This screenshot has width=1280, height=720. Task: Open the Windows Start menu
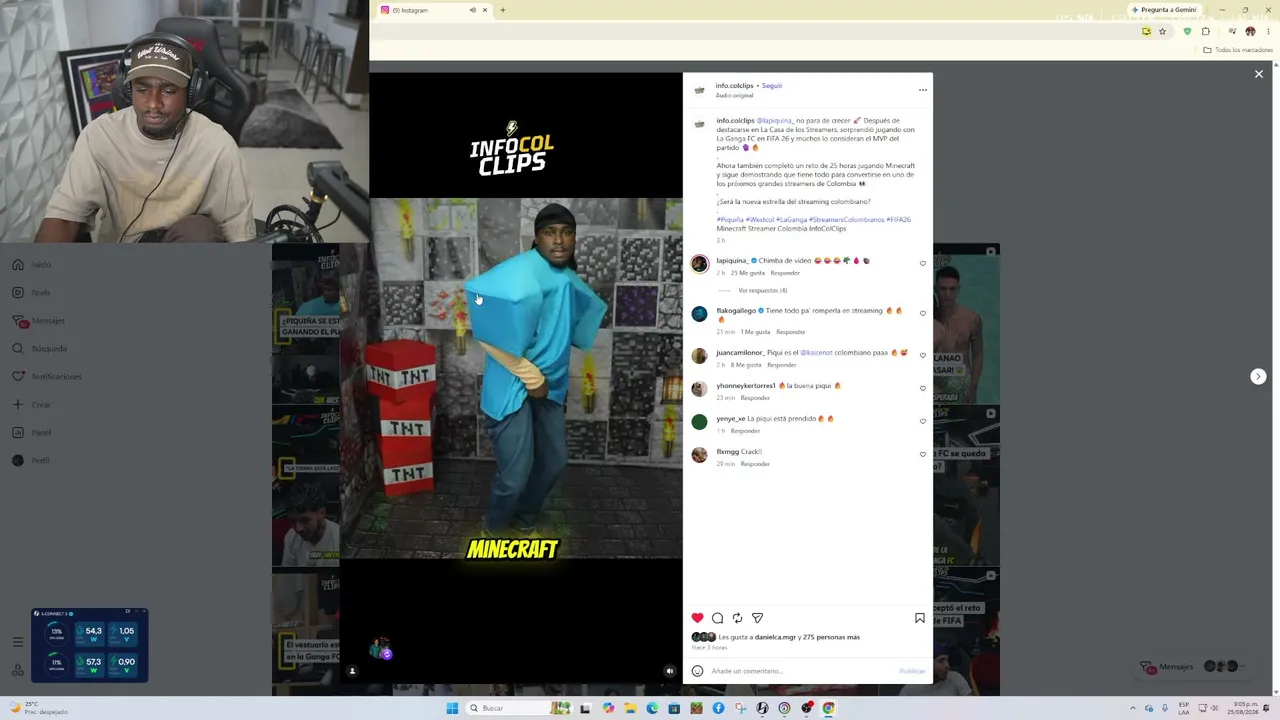(x=452, y=708)
